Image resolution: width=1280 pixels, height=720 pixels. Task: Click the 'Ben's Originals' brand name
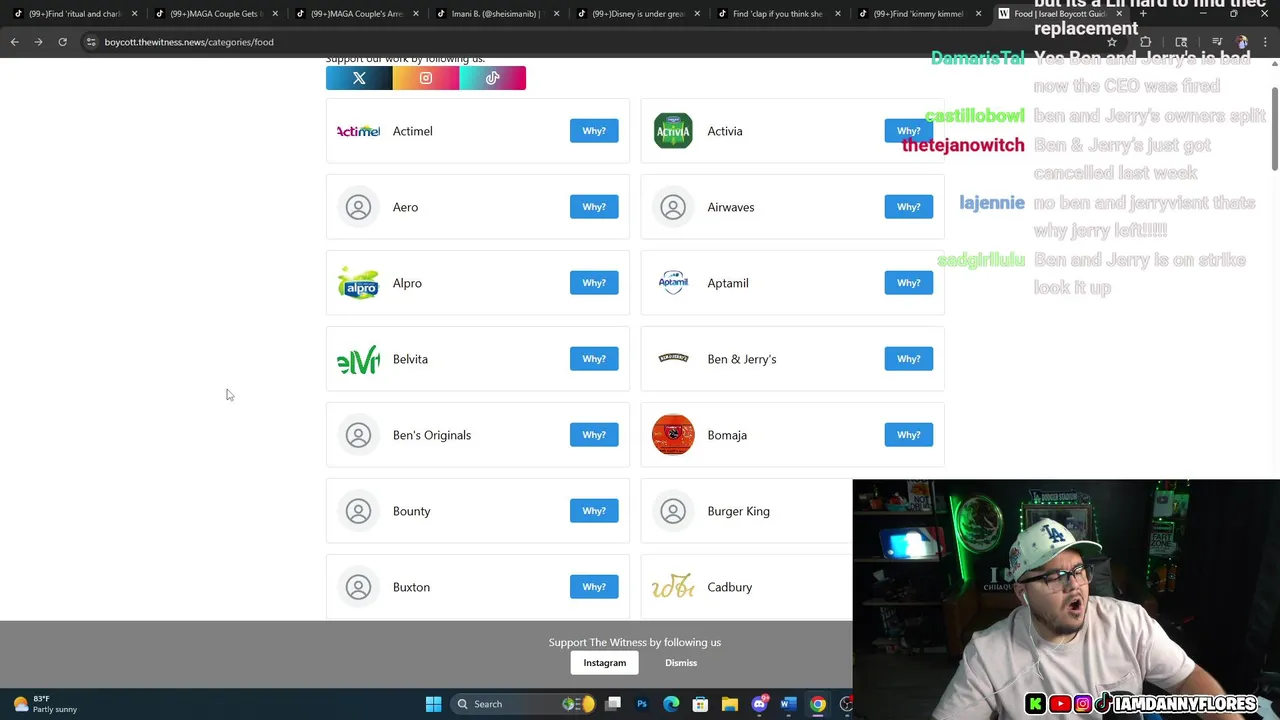pyautogui.click(x=432, y=435)
